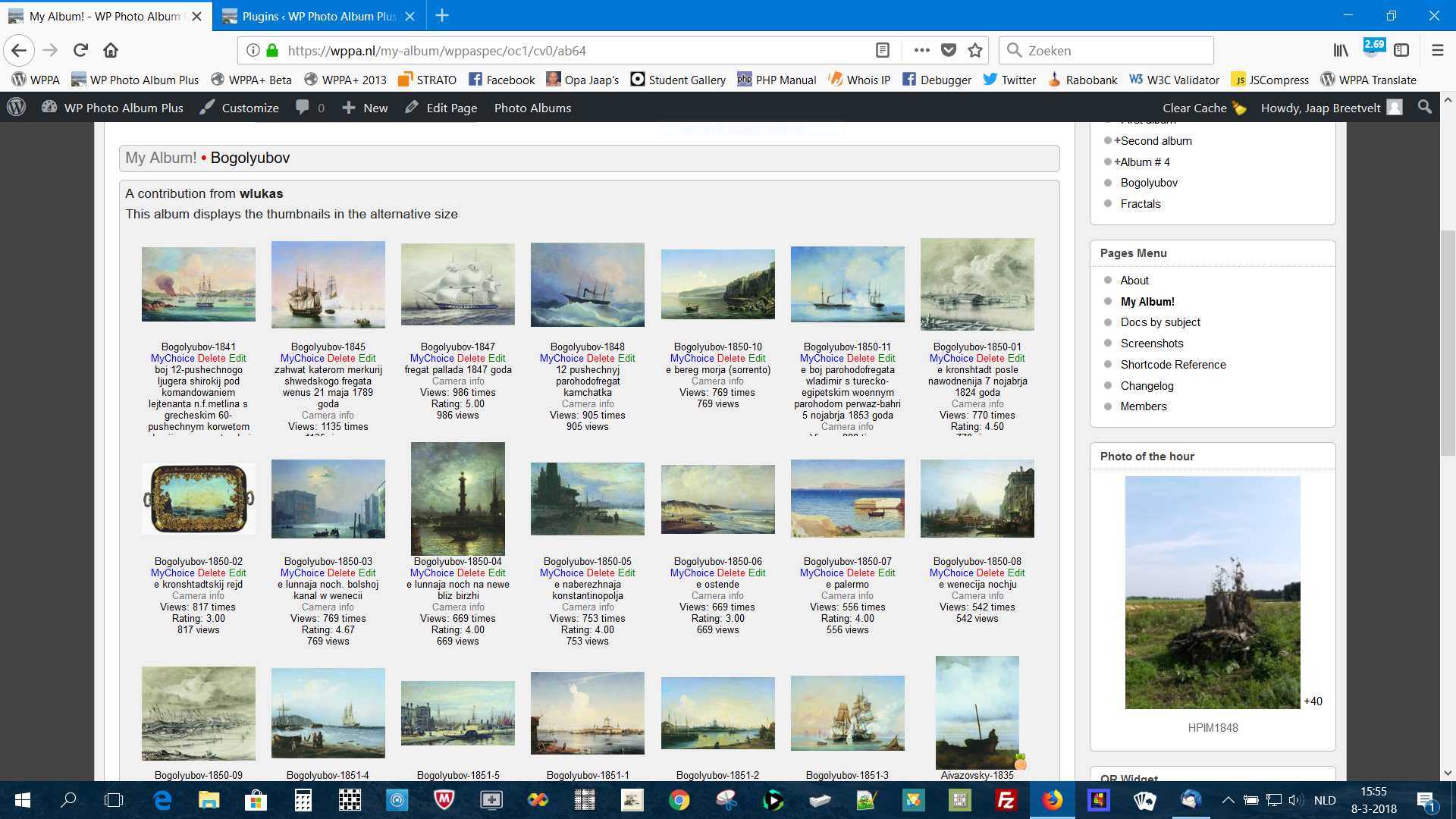Viewport: 1456px width, 819px height.
Task: Open Howdy, Jaap Breetvelt account menu
Action: (x=1331, y=108)
